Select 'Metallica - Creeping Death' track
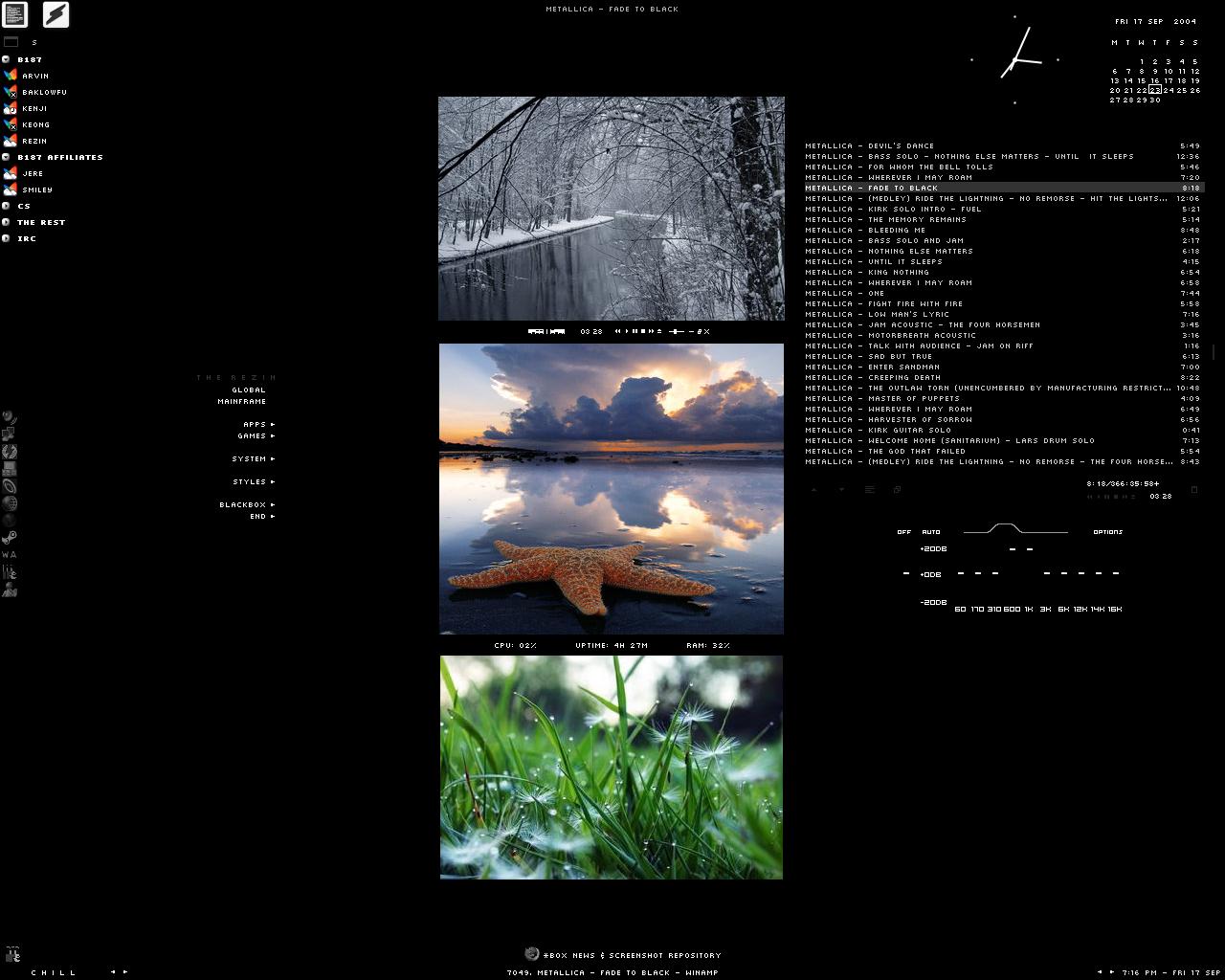Screen dimensions: 1225x980 click(1002, 377)
